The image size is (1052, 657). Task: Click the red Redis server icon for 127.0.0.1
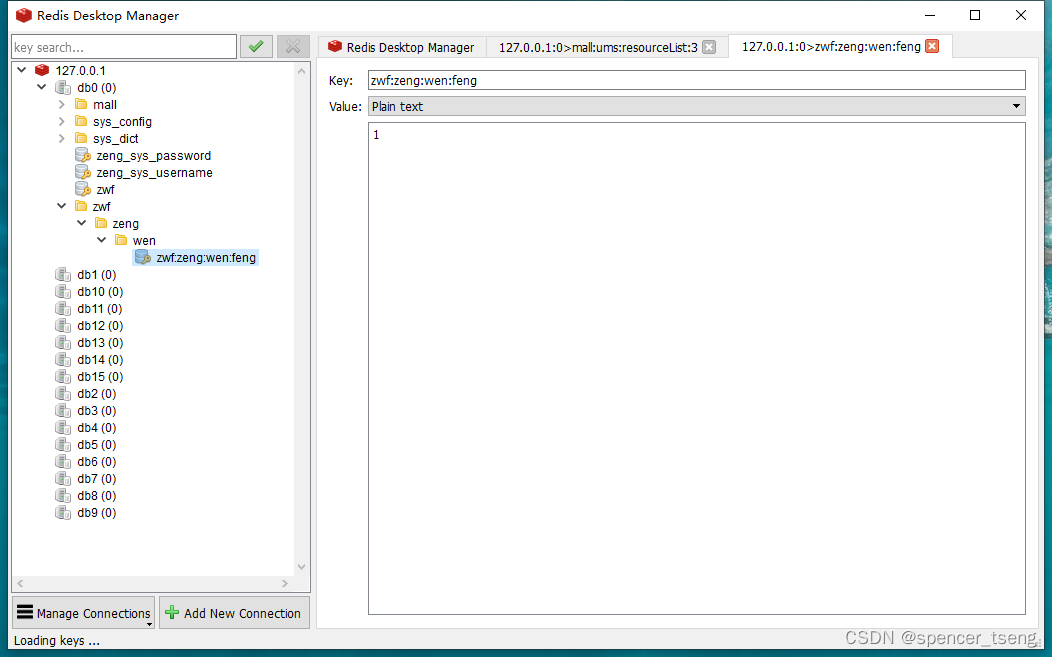[42, 70]
